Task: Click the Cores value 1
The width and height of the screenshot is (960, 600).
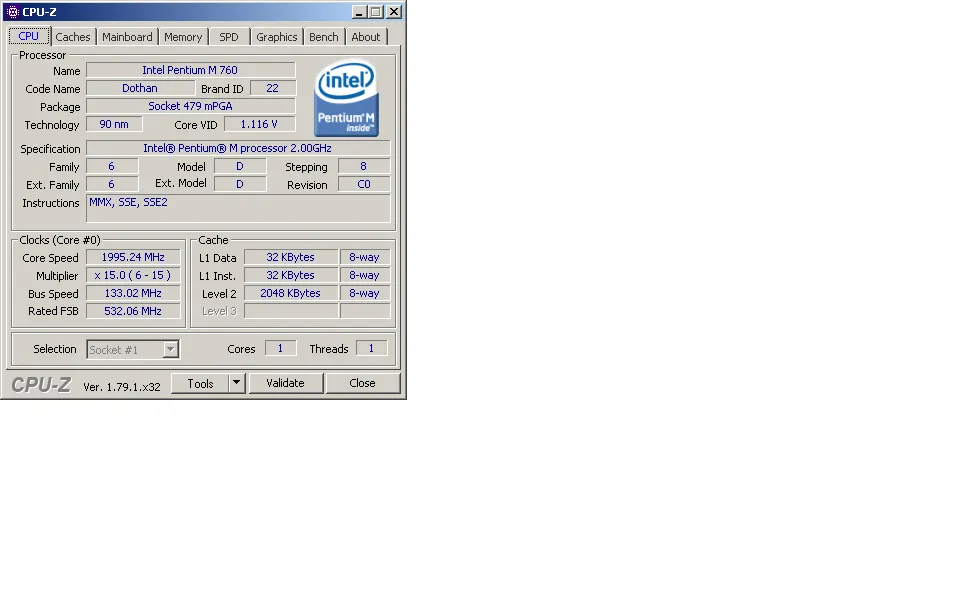Action: [280, 348]
